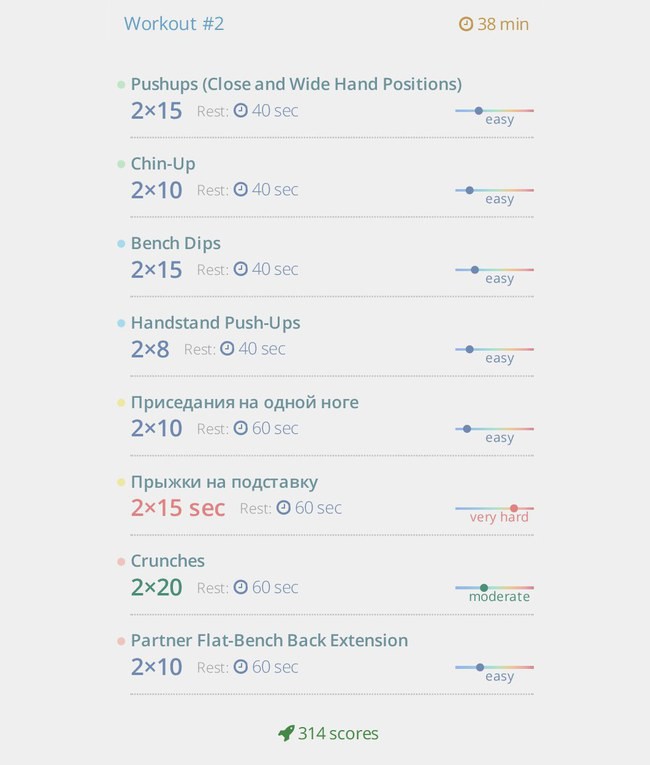
Task: Open Partner Flat-Bench Back Extension exercise
Action: point(269,641)
